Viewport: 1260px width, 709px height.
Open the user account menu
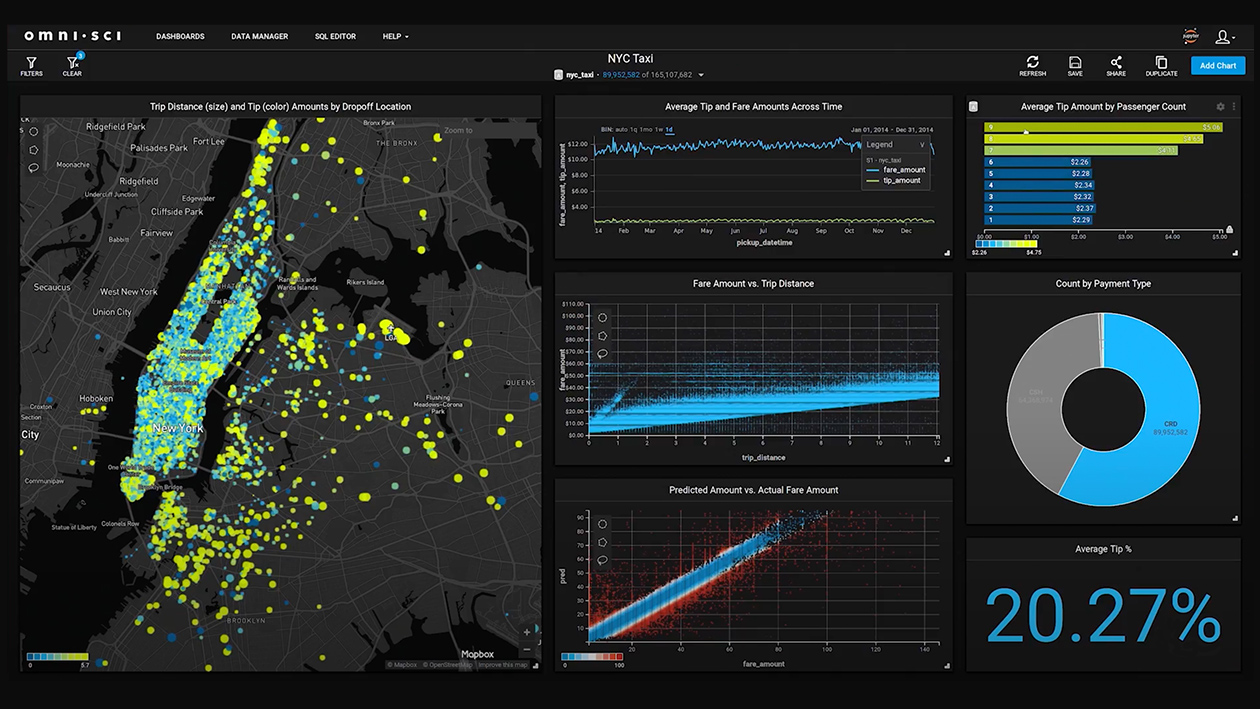(1224, 37)
